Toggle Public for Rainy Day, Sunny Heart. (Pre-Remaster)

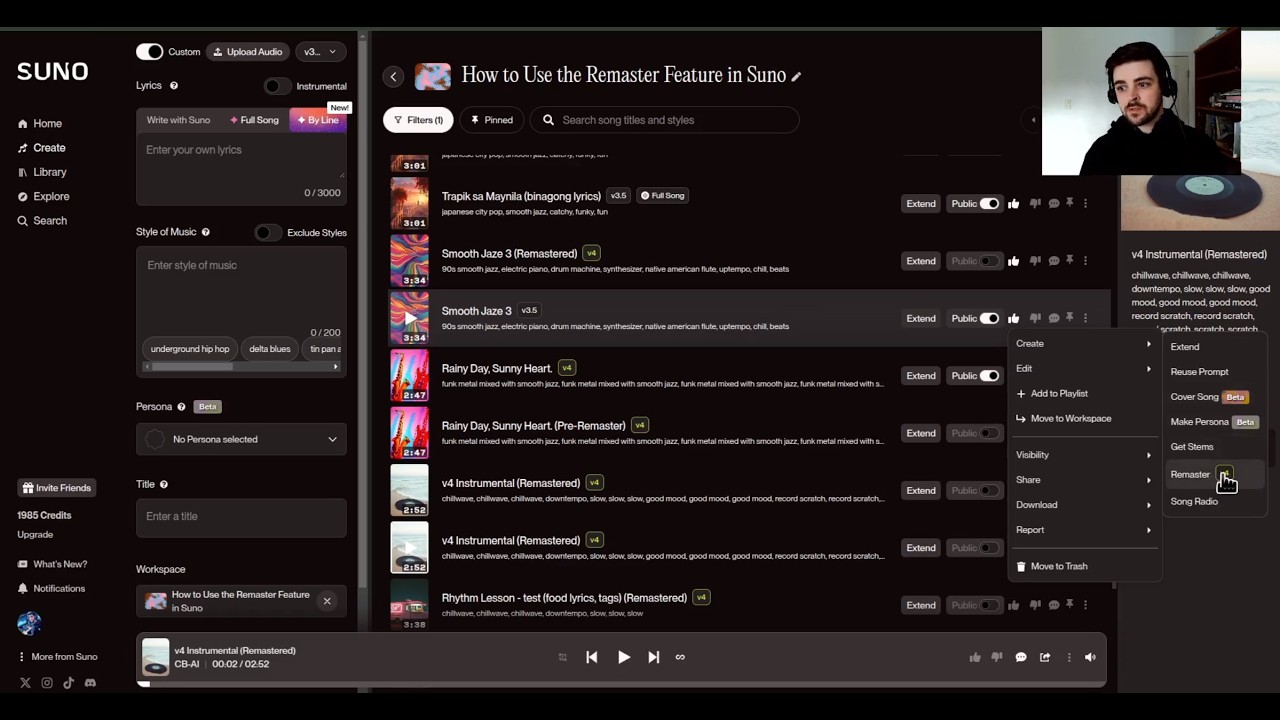click(x=989, y=433)
